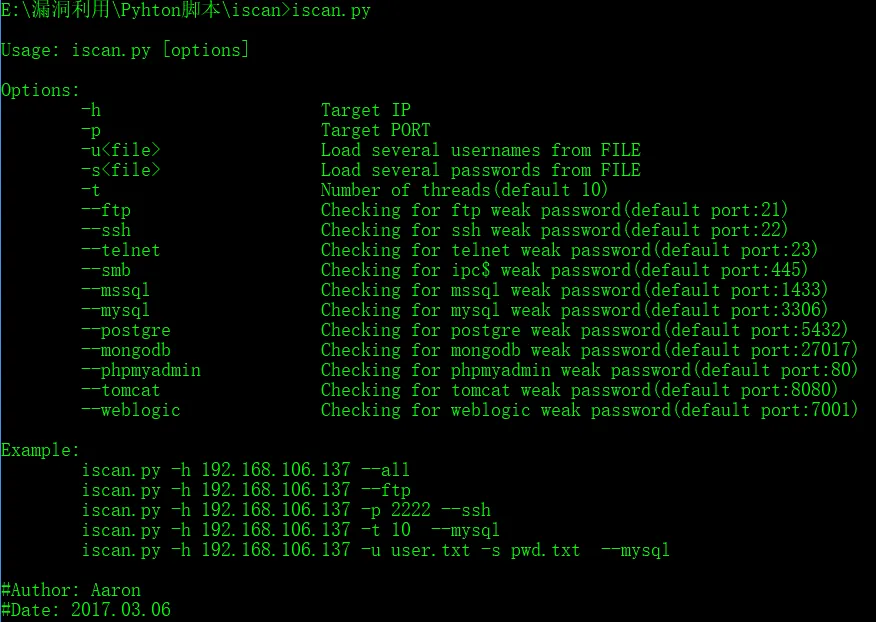Click the --ssh option text

pyautogui.click(x=106, y=230)
